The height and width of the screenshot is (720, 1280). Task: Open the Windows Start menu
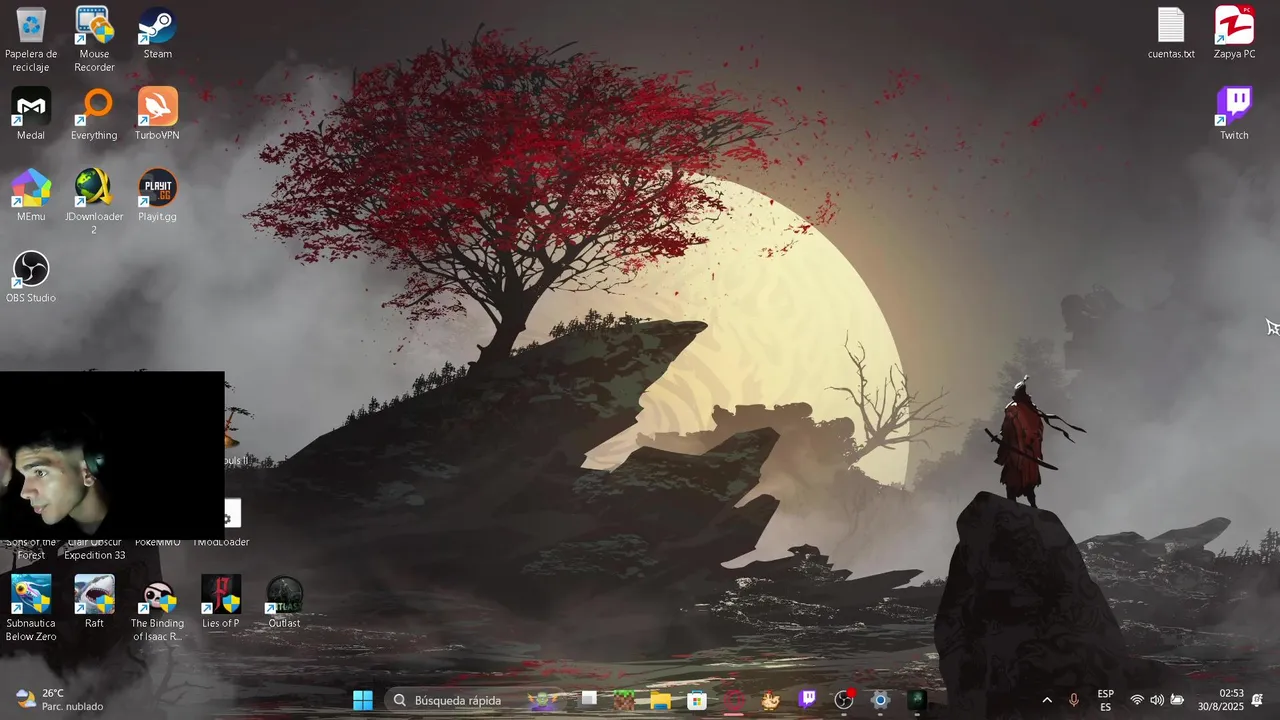[363, 700]
